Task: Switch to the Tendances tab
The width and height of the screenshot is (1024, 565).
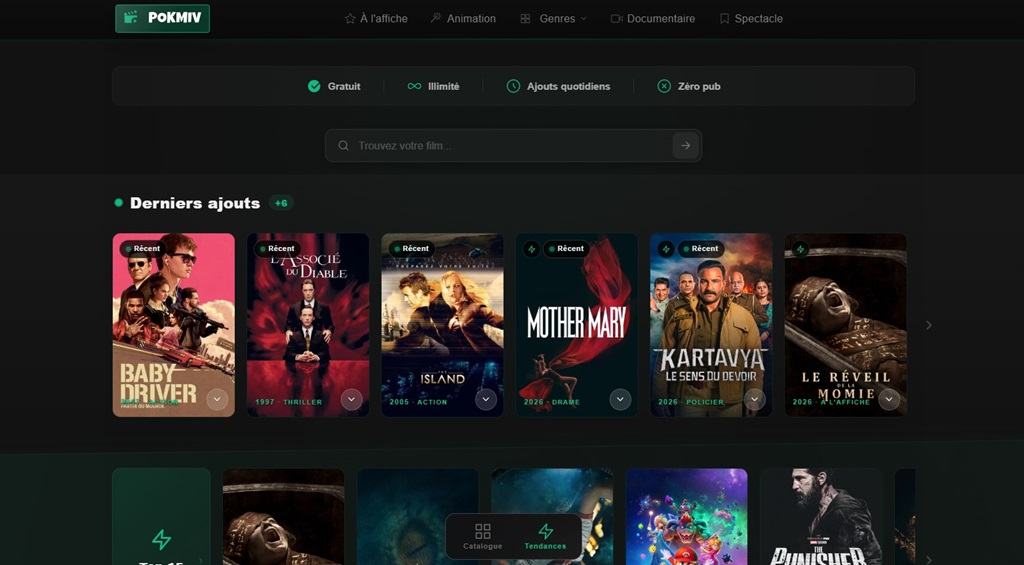Action: tap(545, 536)
